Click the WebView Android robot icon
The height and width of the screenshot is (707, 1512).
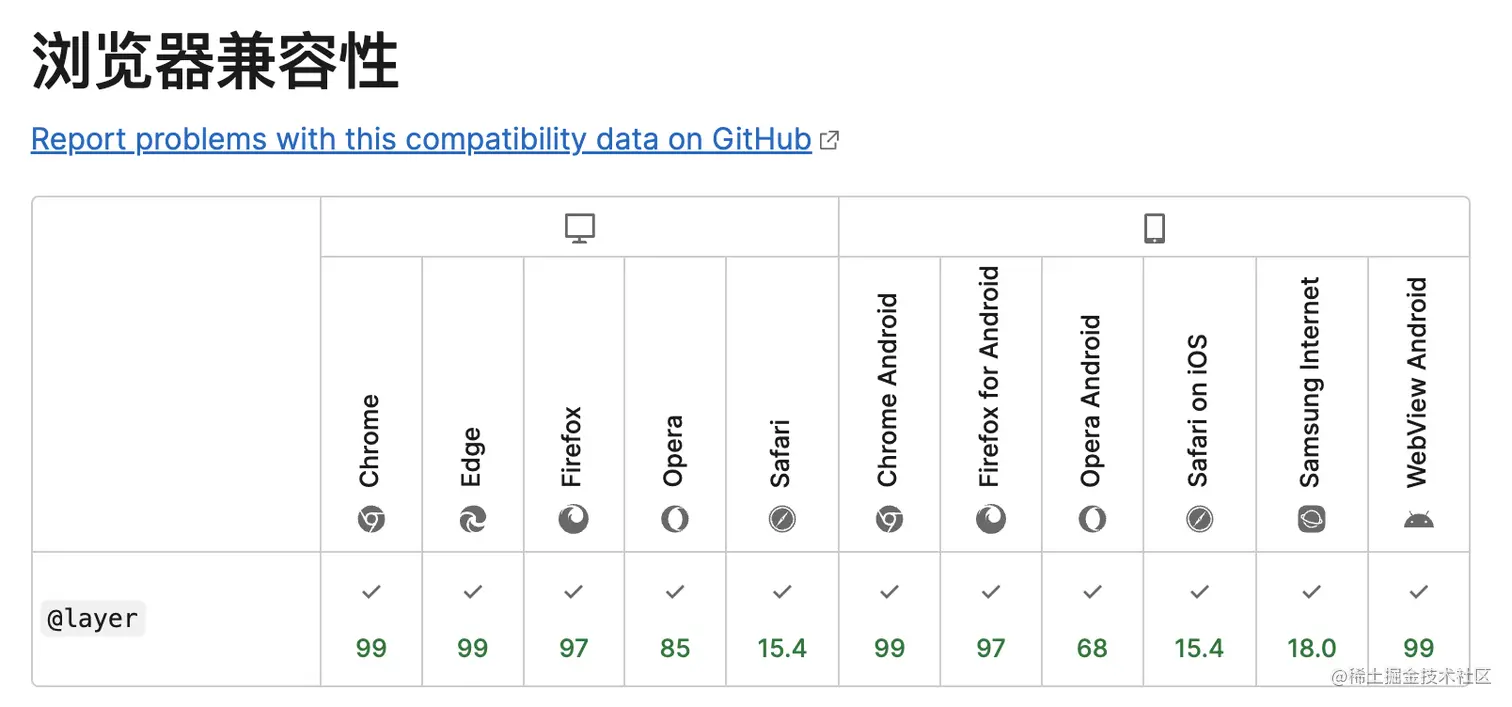pos(1418,519)
